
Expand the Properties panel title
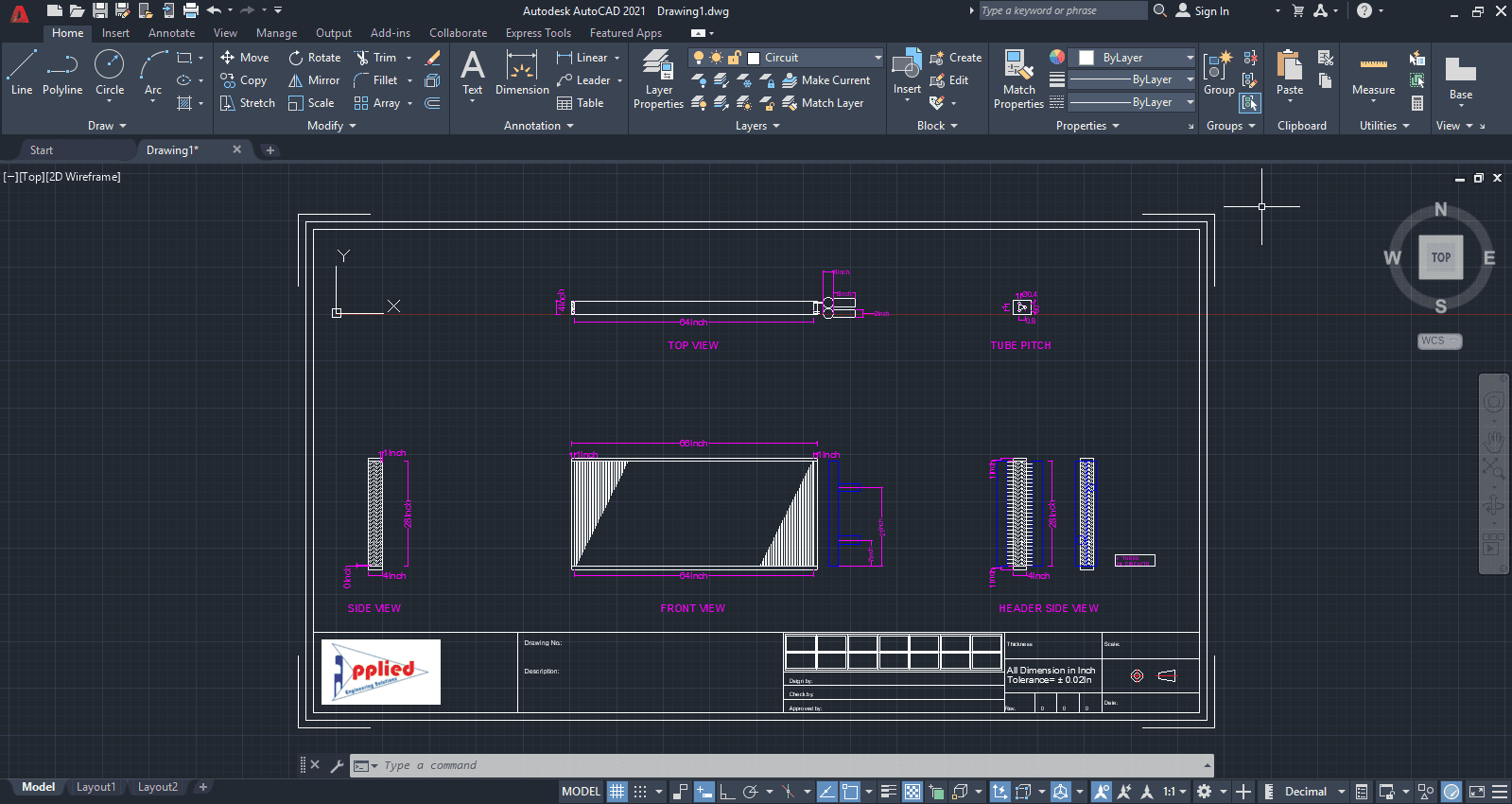1087,126
